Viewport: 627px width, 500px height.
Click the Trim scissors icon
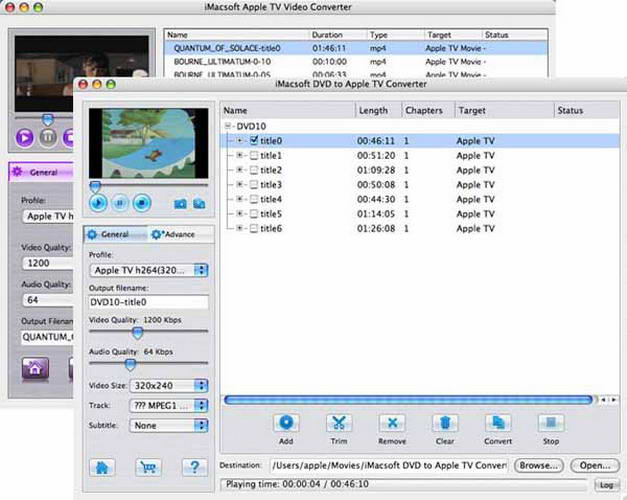point(339,422)
